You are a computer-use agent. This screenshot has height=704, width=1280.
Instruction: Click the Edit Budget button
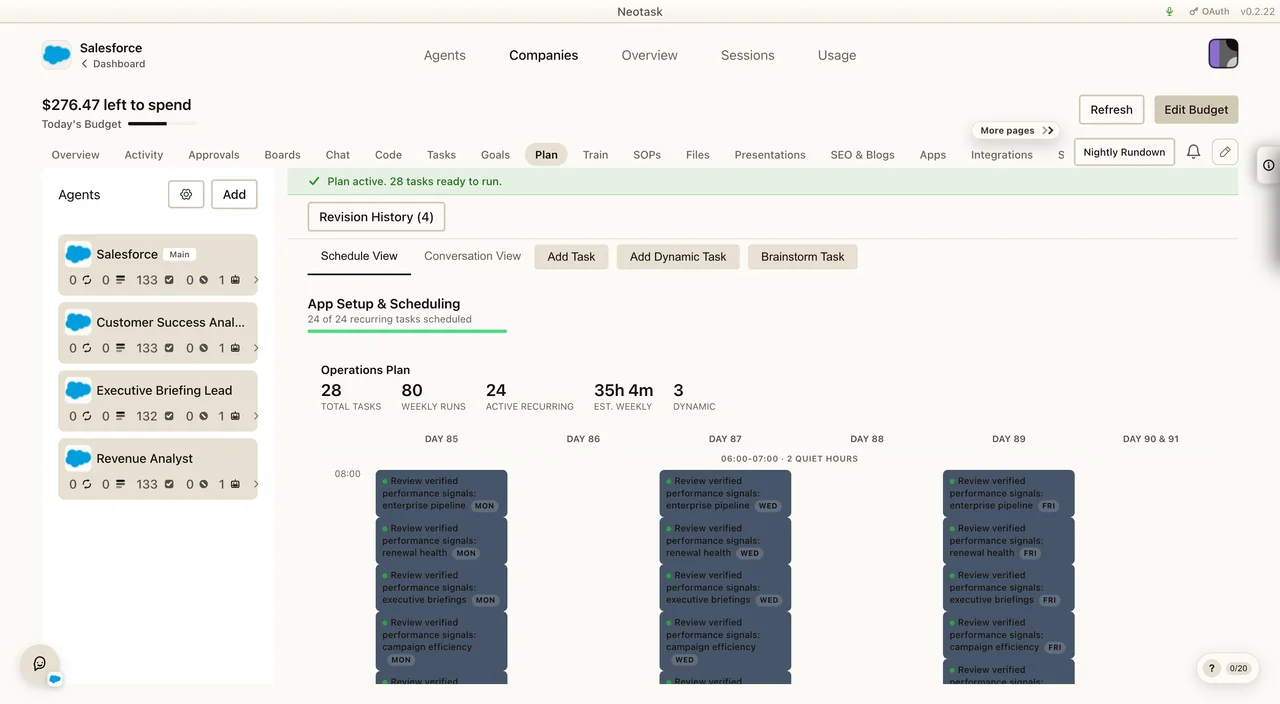[1196, 110]
